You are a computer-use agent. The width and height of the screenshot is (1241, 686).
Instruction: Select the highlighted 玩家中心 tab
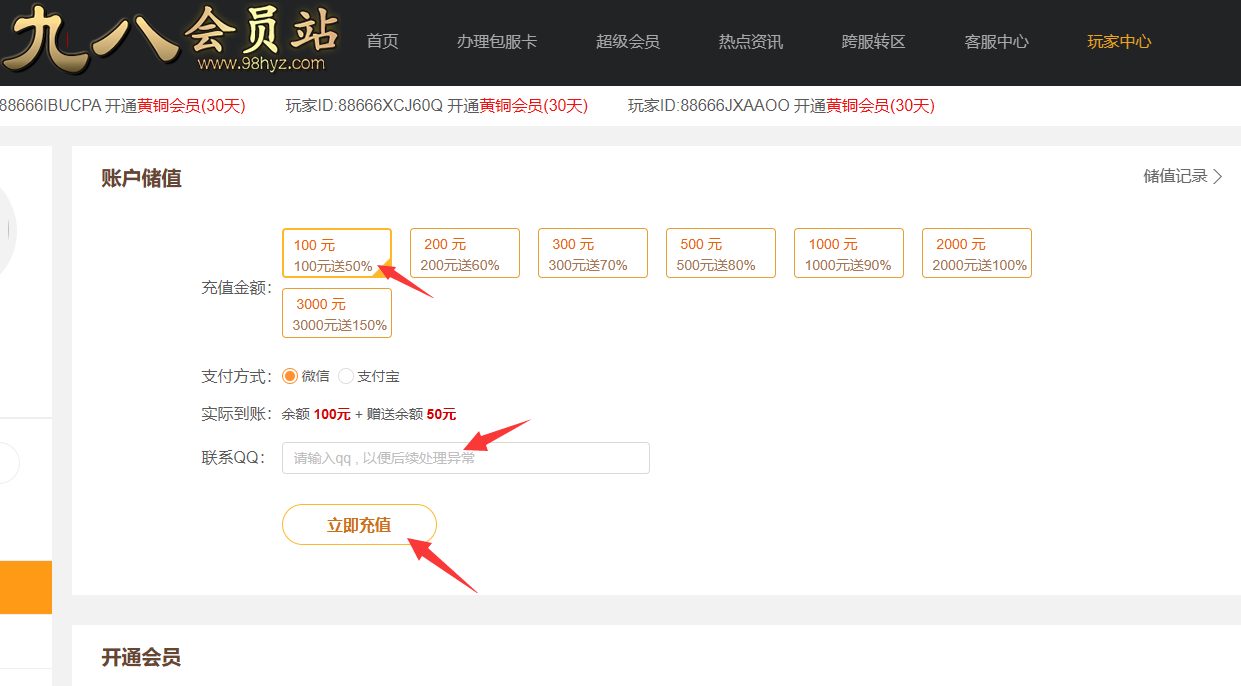pyautogui.click(x=1119, y=42)
